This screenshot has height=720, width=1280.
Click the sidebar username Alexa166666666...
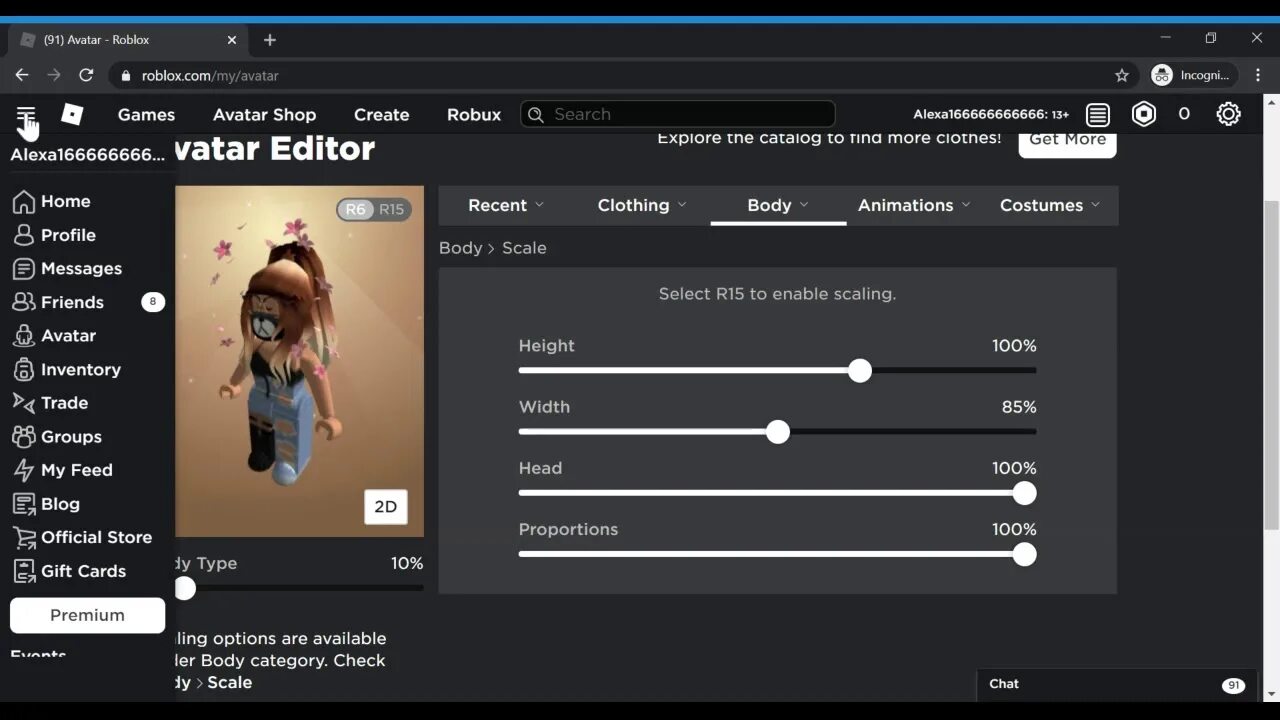(88, 154)
